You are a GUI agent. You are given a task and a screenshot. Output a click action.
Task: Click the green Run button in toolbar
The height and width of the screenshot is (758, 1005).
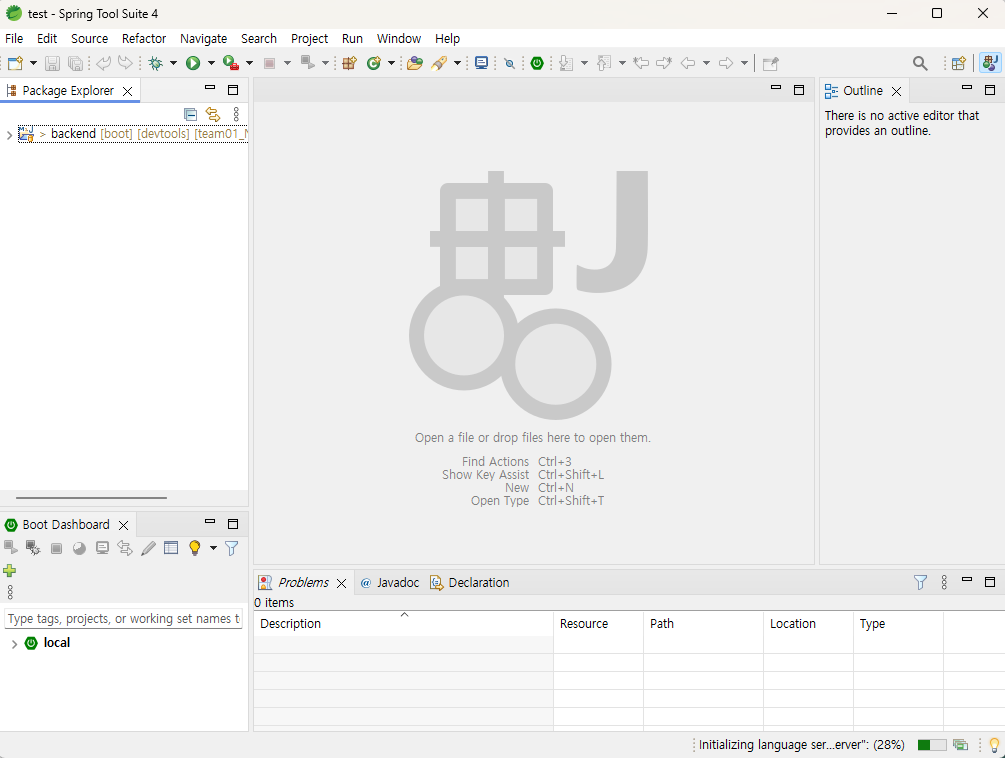tap(193, 63)
